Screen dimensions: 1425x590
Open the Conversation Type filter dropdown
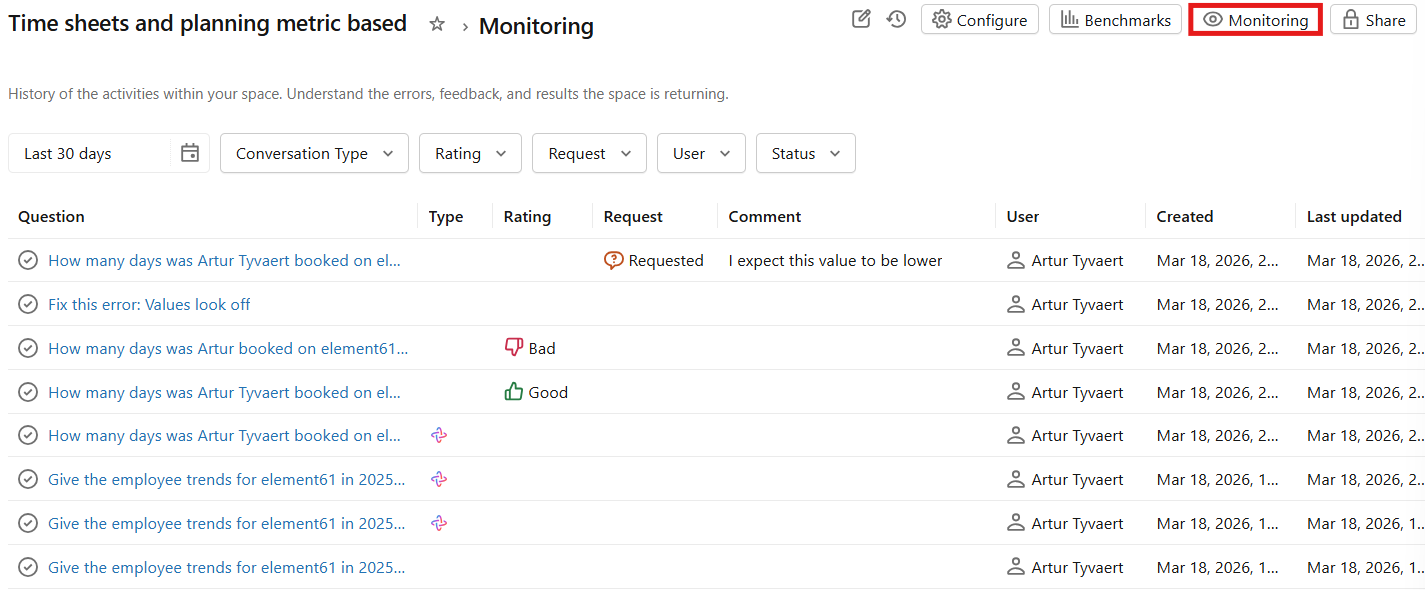[x=314, y=152]
